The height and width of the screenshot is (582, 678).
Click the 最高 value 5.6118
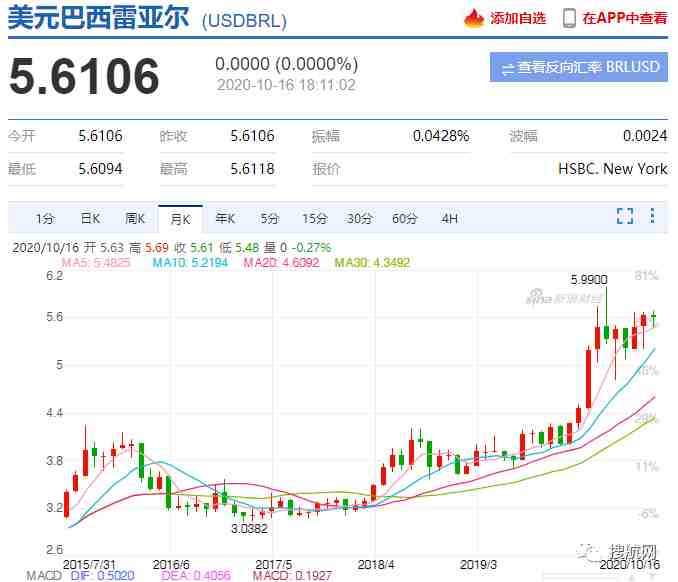tap(253, 169)
